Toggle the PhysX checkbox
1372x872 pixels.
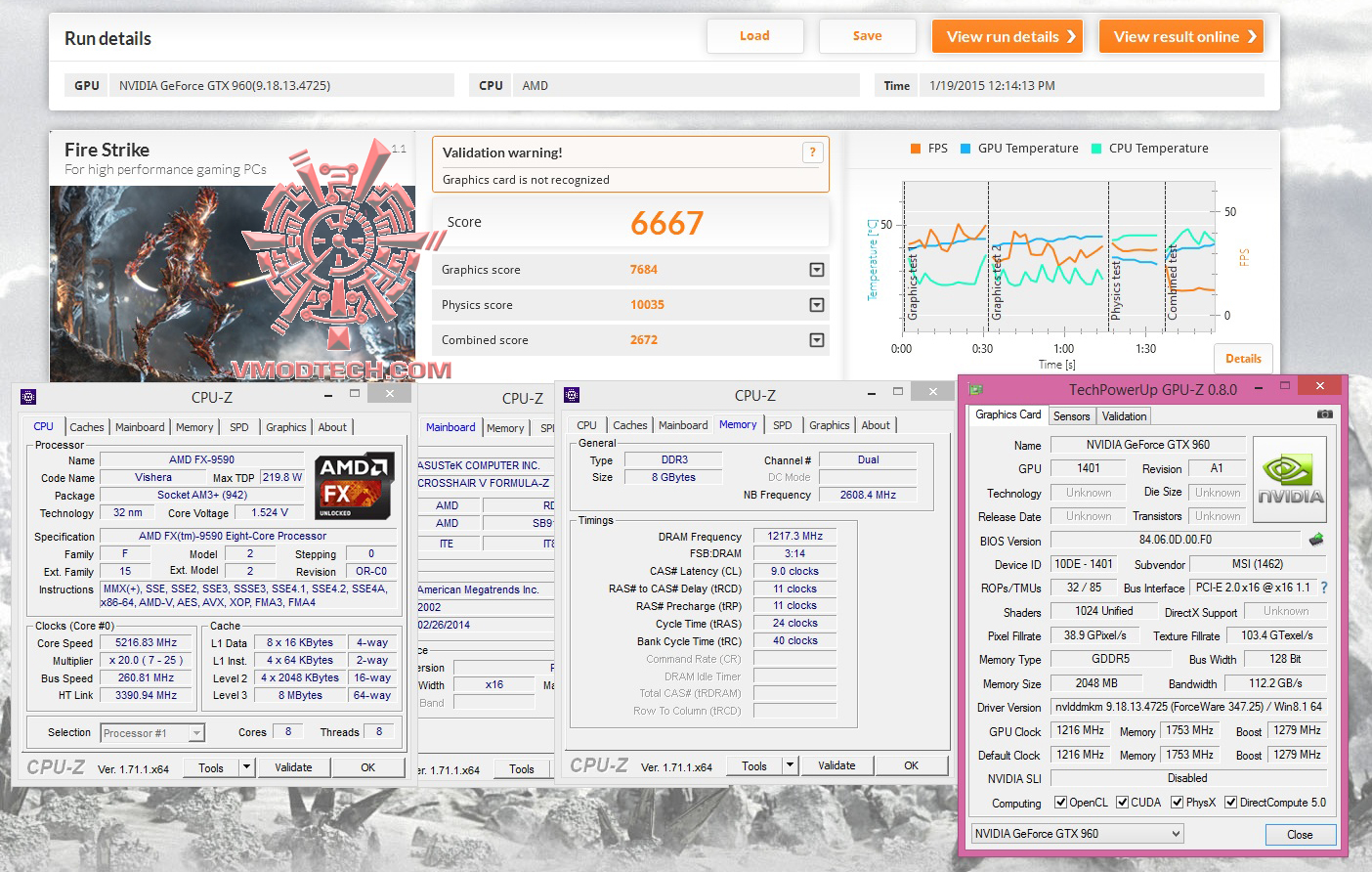coord(1178,803)
